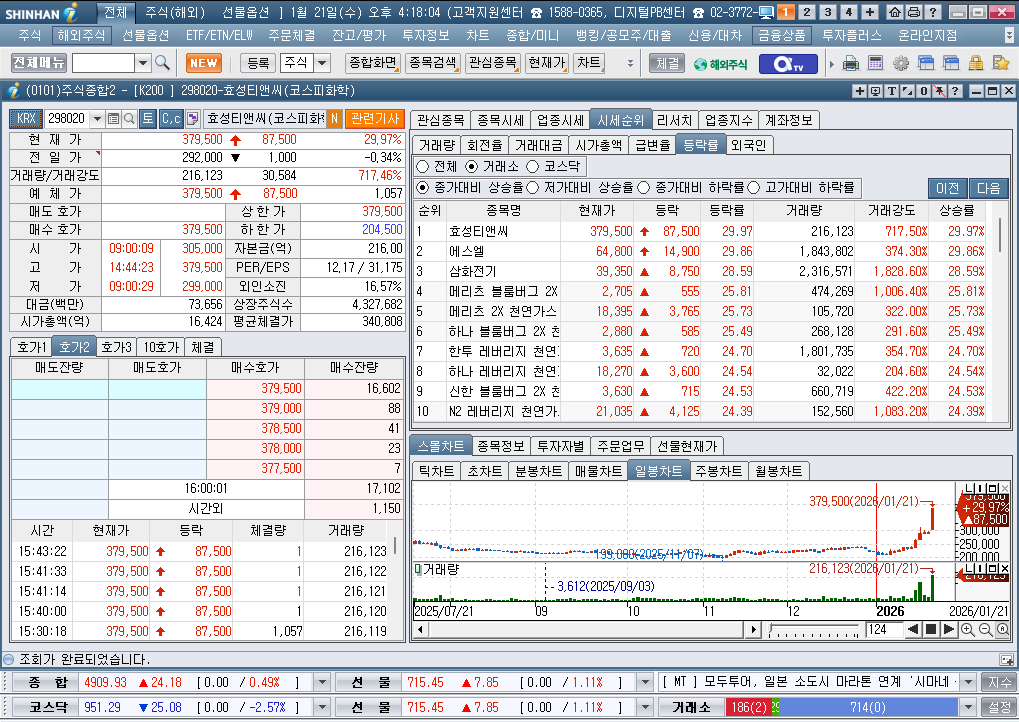Click the magnifier stock search icon by code
This screenshot has width=1019, height=722.
tap(129, 118)
